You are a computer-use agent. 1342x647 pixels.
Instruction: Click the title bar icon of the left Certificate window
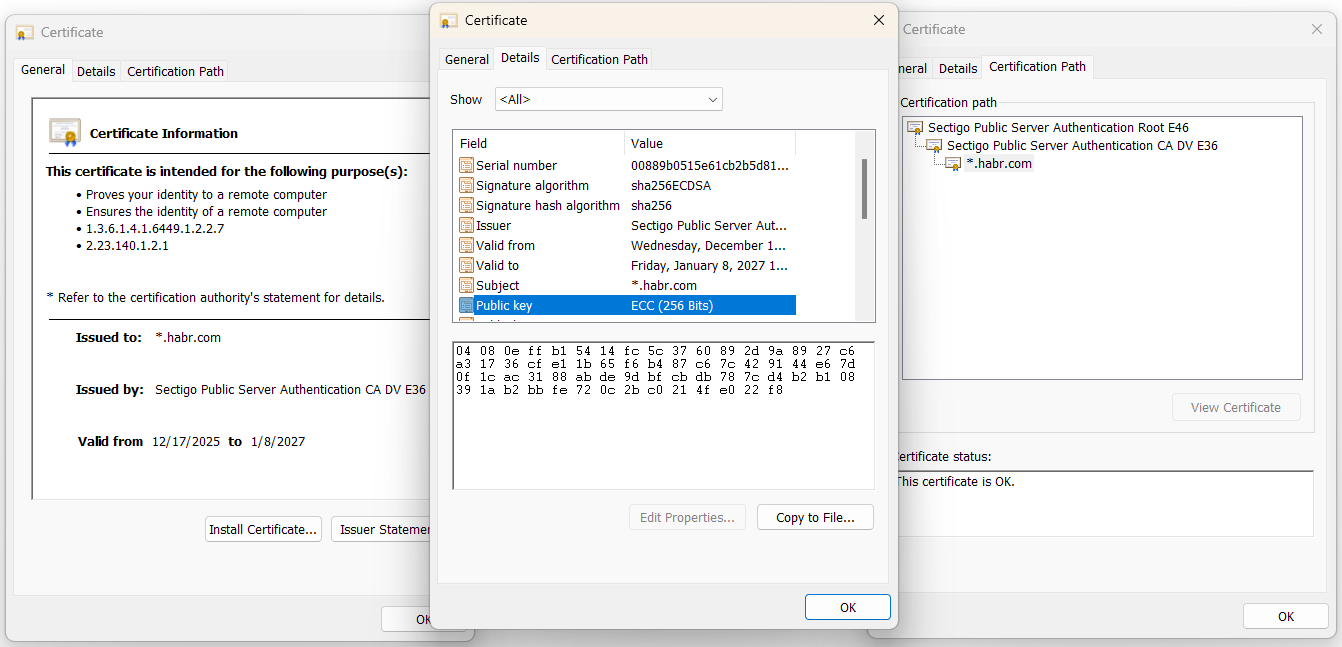tap(25, 32)
